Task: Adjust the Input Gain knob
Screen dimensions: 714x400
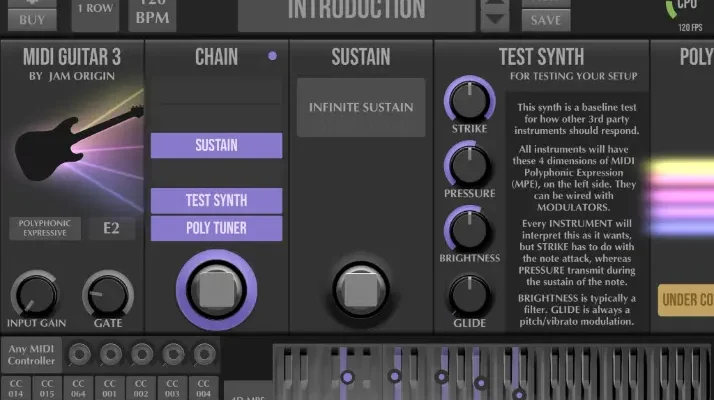Action: coord(34,295)
